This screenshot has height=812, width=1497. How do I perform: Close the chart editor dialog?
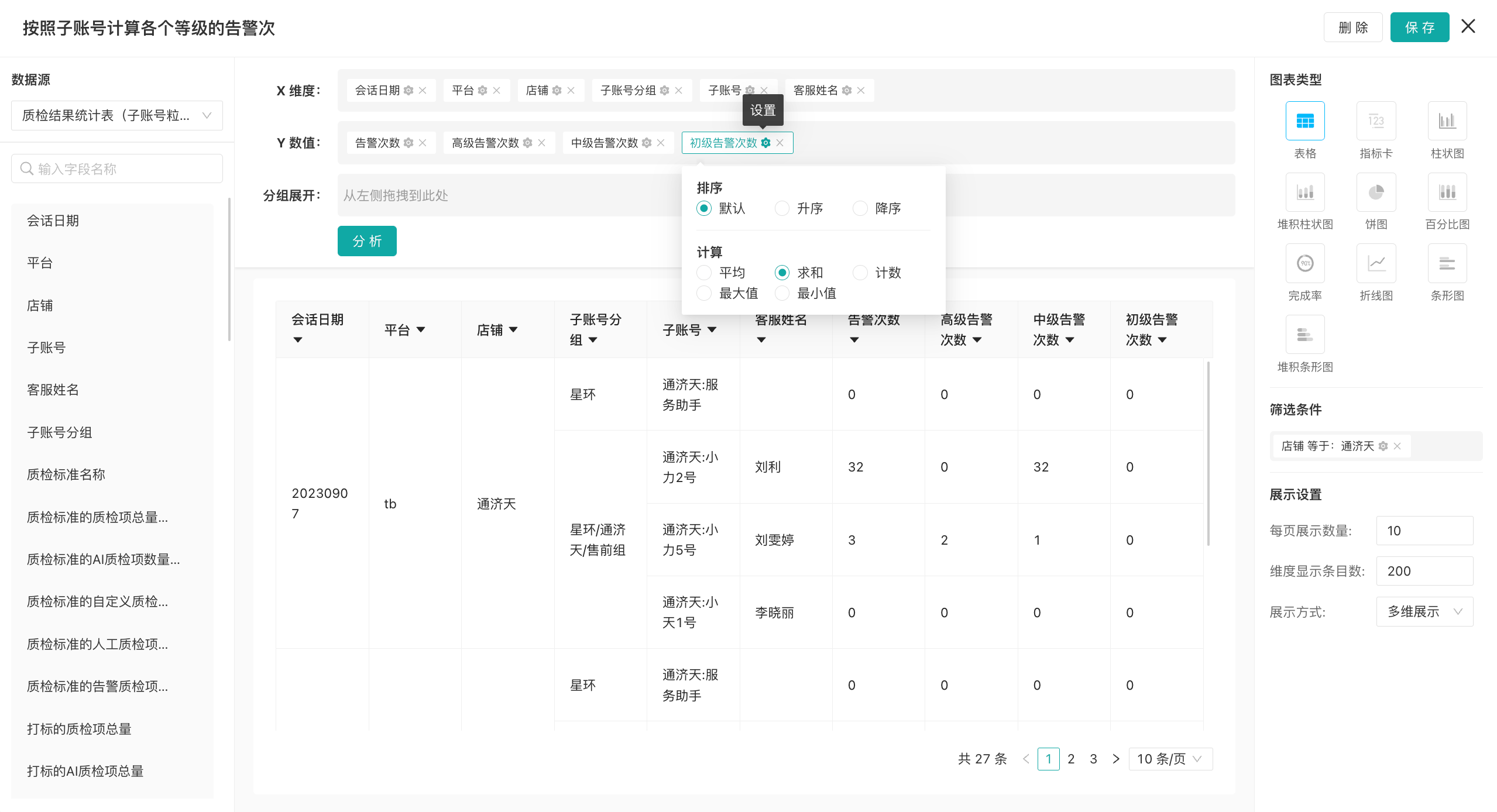[x=1468, y=26]
